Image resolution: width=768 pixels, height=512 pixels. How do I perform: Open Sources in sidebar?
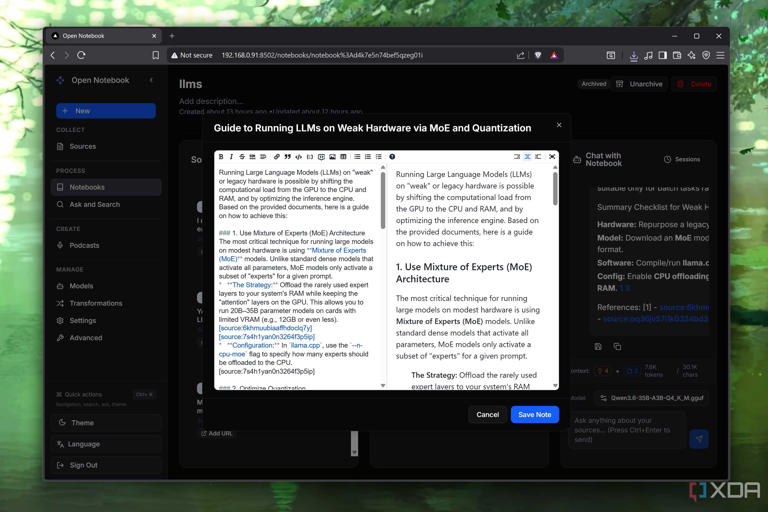point(106,146)
